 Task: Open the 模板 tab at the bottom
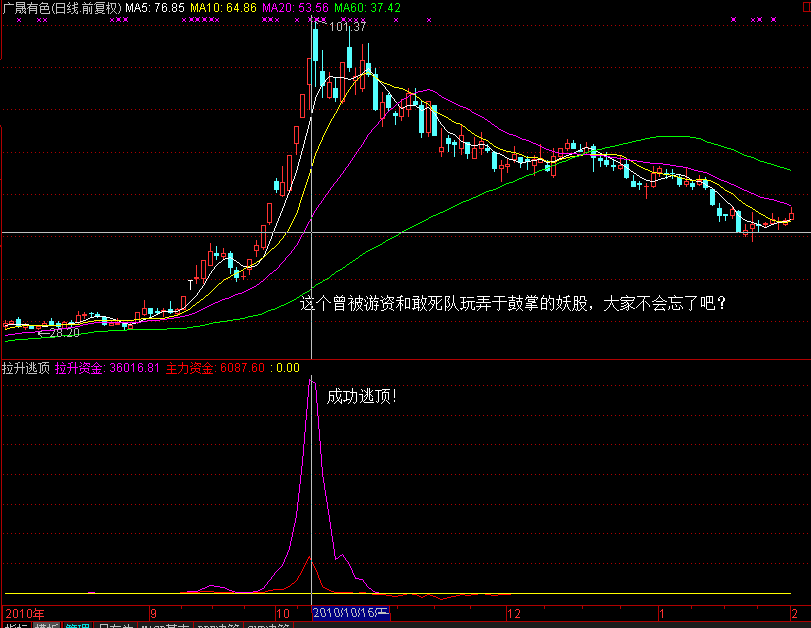click(47, 625)
